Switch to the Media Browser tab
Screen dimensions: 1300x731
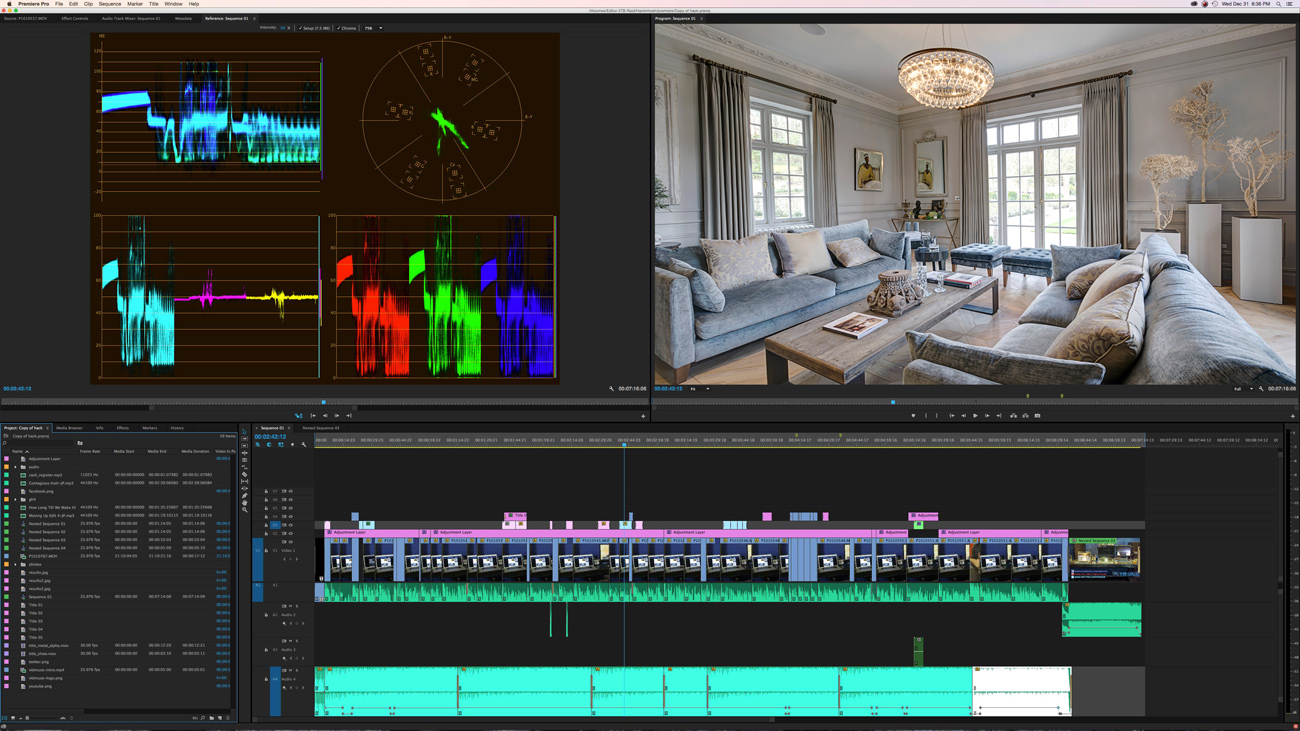coord(69,428)
